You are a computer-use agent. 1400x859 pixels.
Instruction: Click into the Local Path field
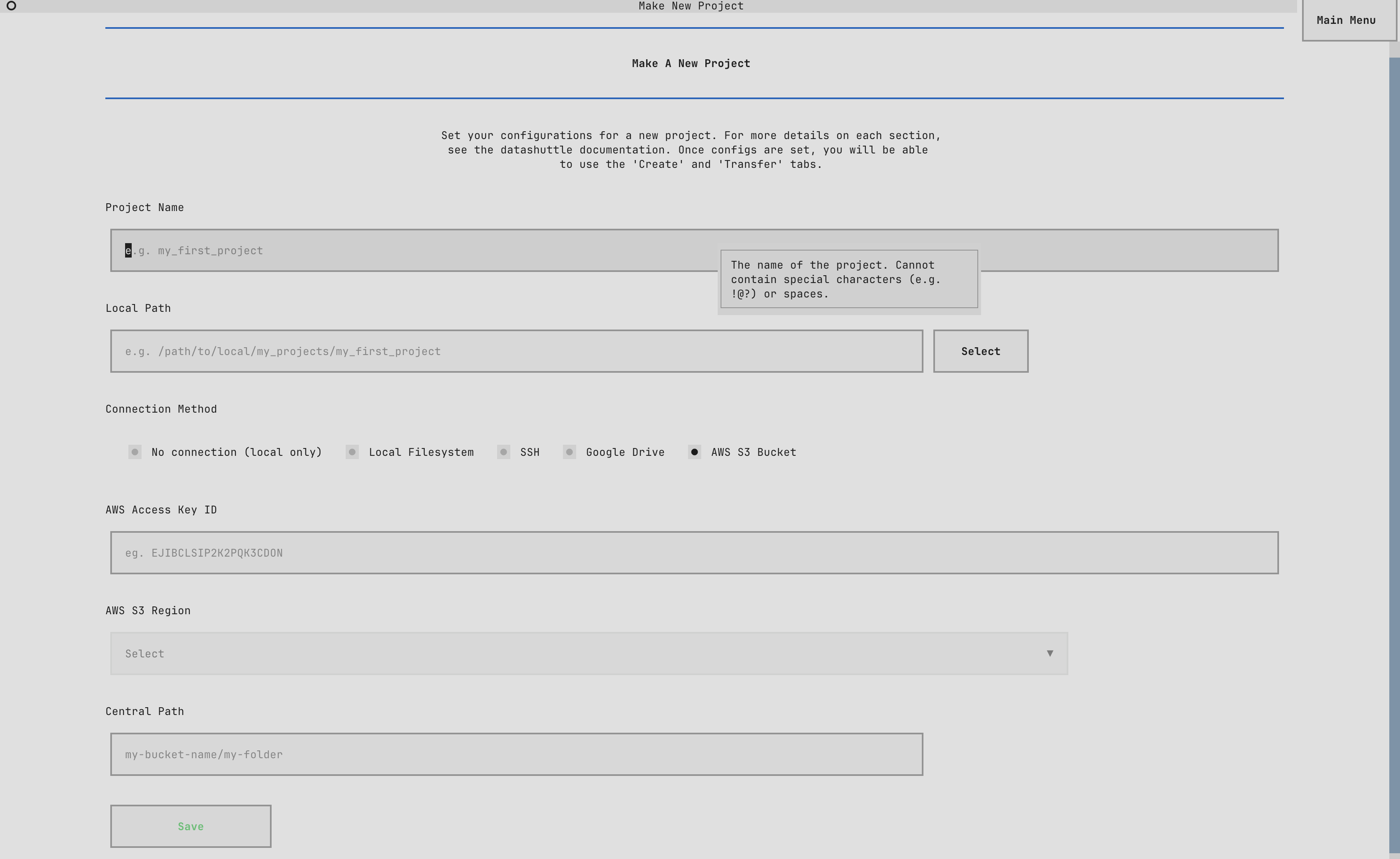pos(516,351)
